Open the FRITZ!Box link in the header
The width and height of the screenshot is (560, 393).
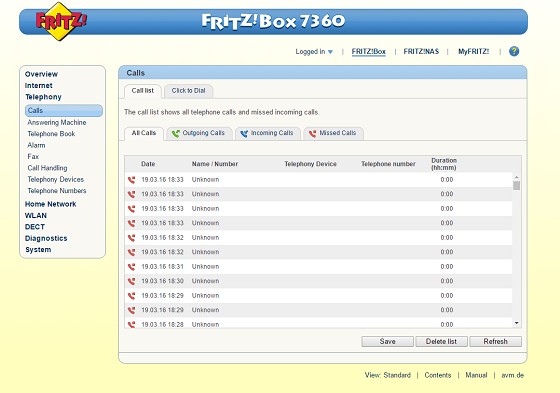(369, 52)
